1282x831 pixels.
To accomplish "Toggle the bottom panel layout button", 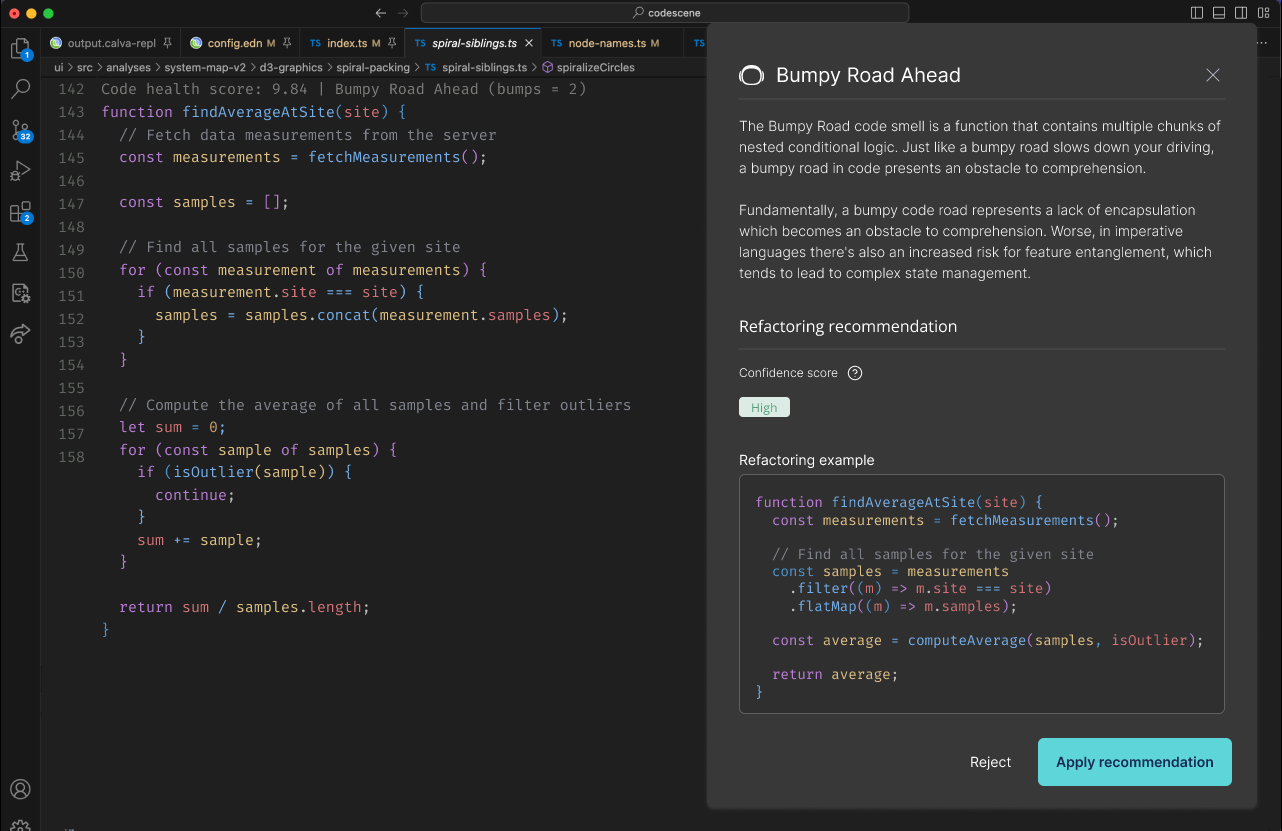I will 1219,13.
